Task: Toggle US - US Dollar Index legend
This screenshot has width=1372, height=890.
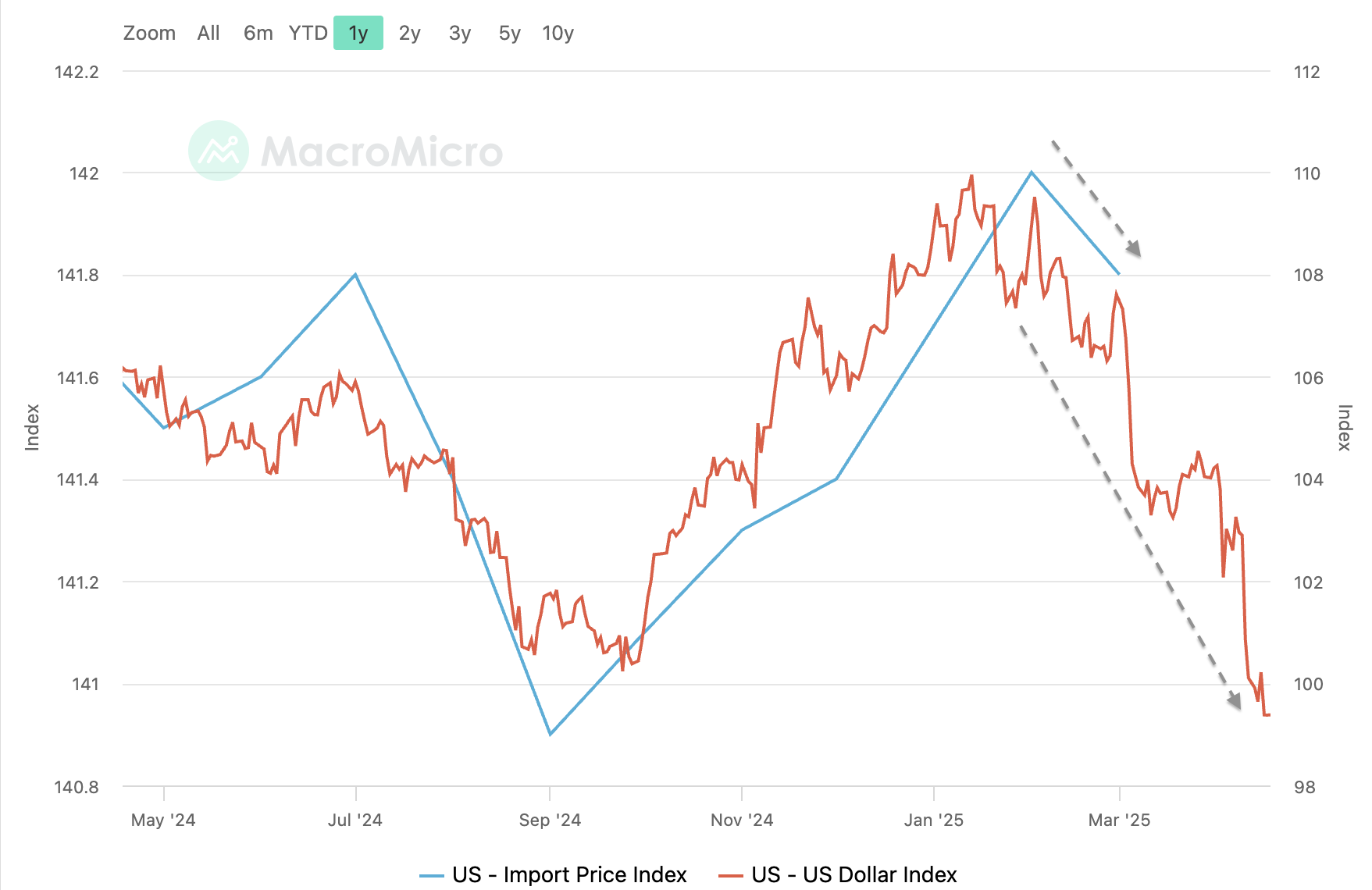Action: [853, 874]
